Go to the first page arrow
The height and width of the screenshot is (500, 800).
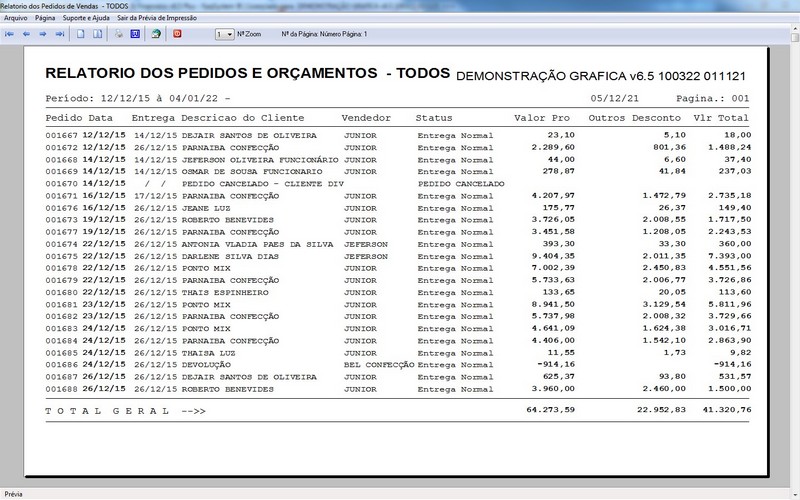[x=9, y=34]
